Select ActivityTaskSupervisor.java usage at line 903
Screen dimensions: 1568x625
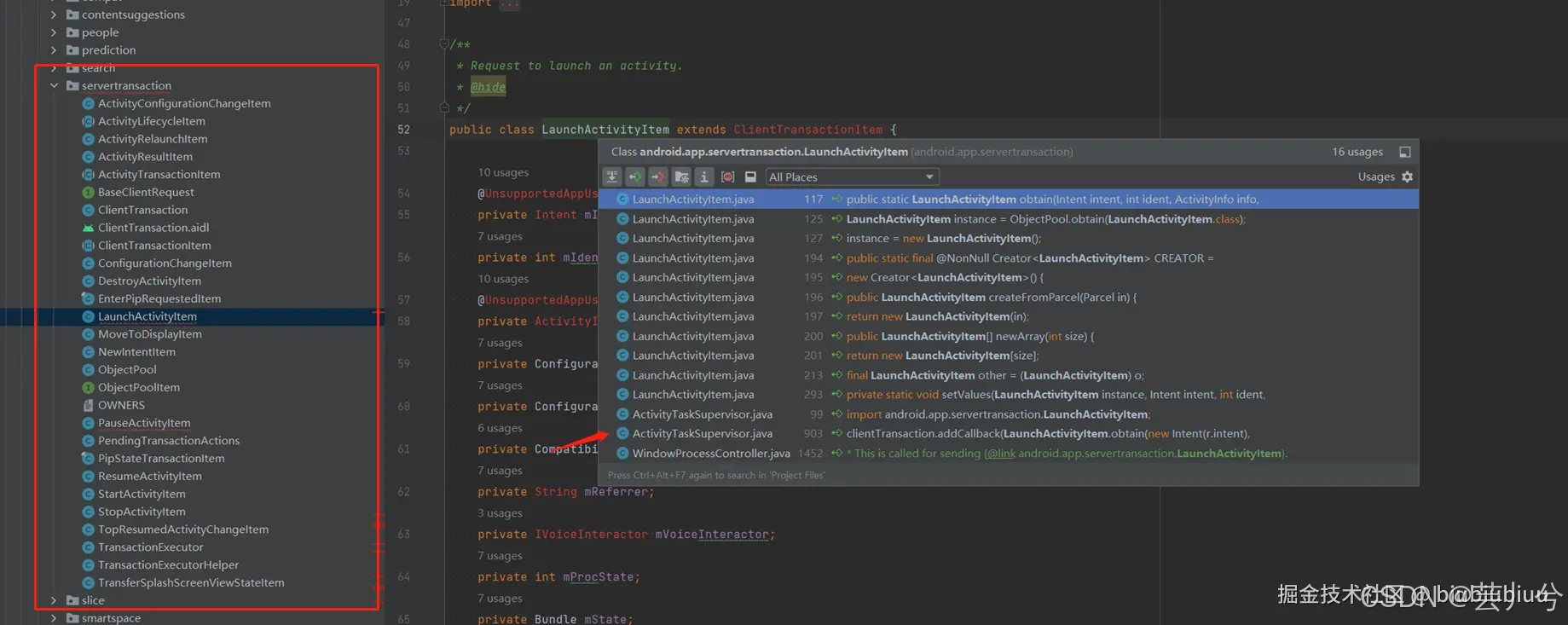[1009, 434]
